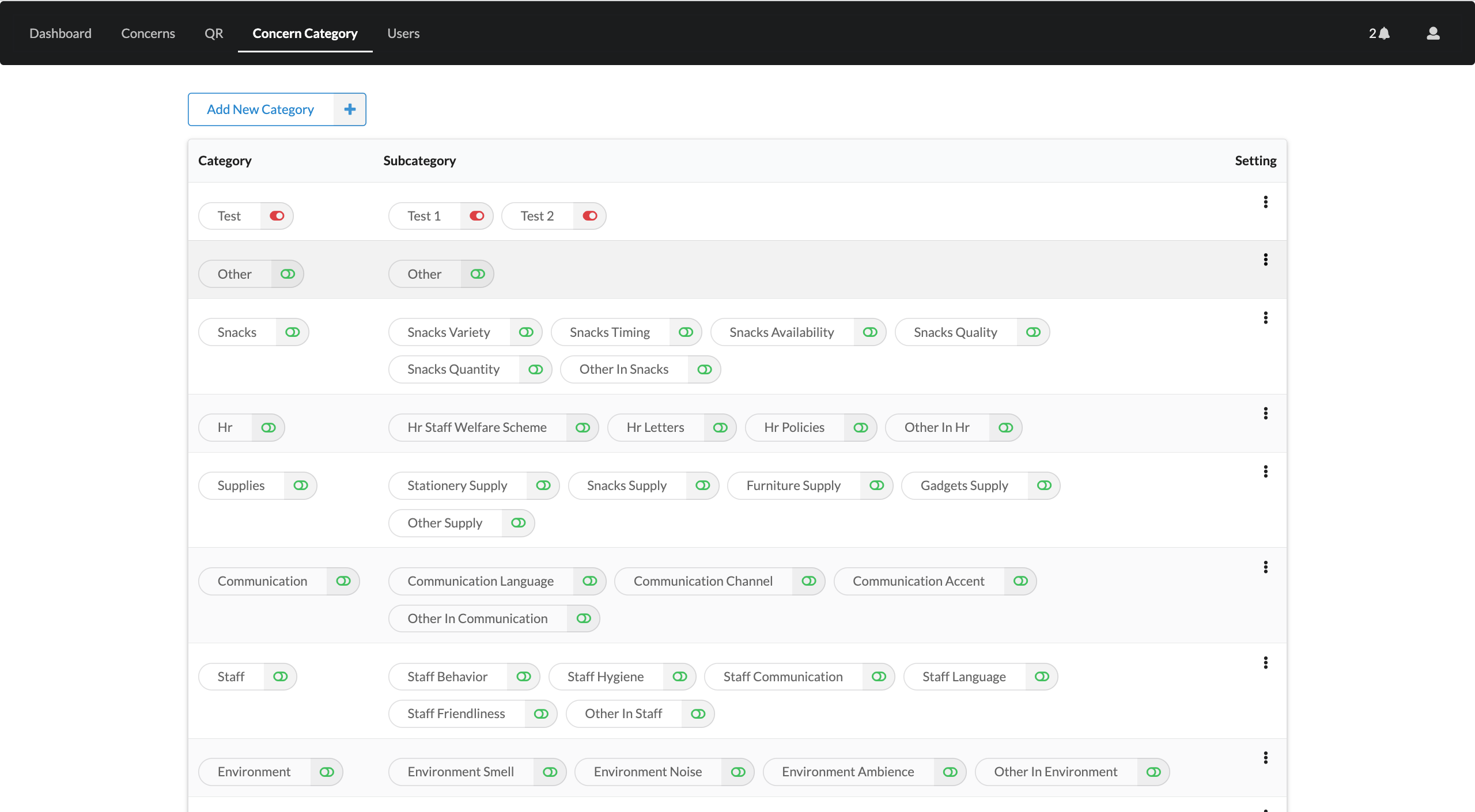Toggle Snacks Availability subcategory switch
This screenshot has height=812, width=1475.
pos(870,332)
